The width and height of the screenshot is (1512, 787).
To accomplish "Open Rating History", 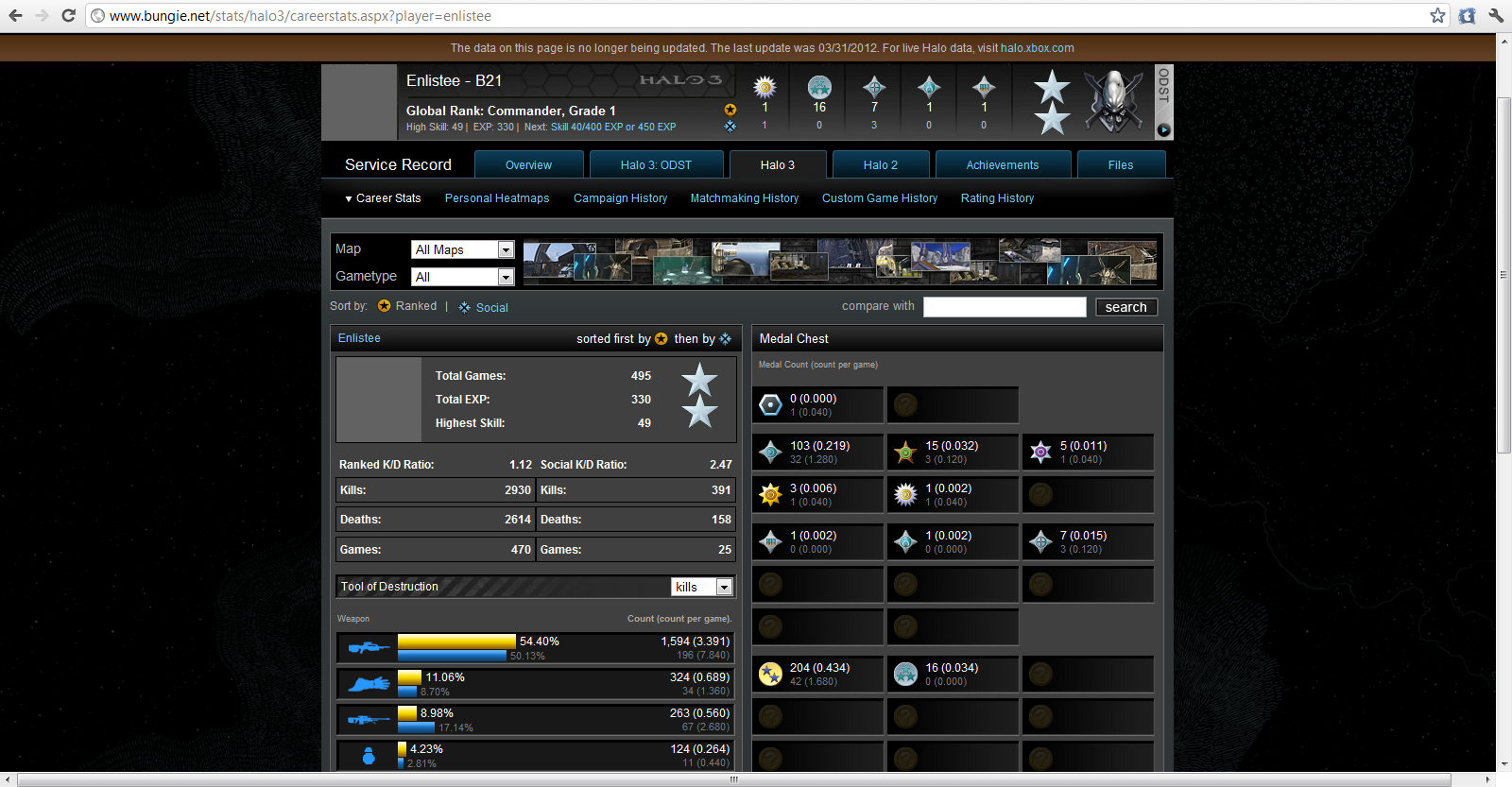I will pos(997,198).
